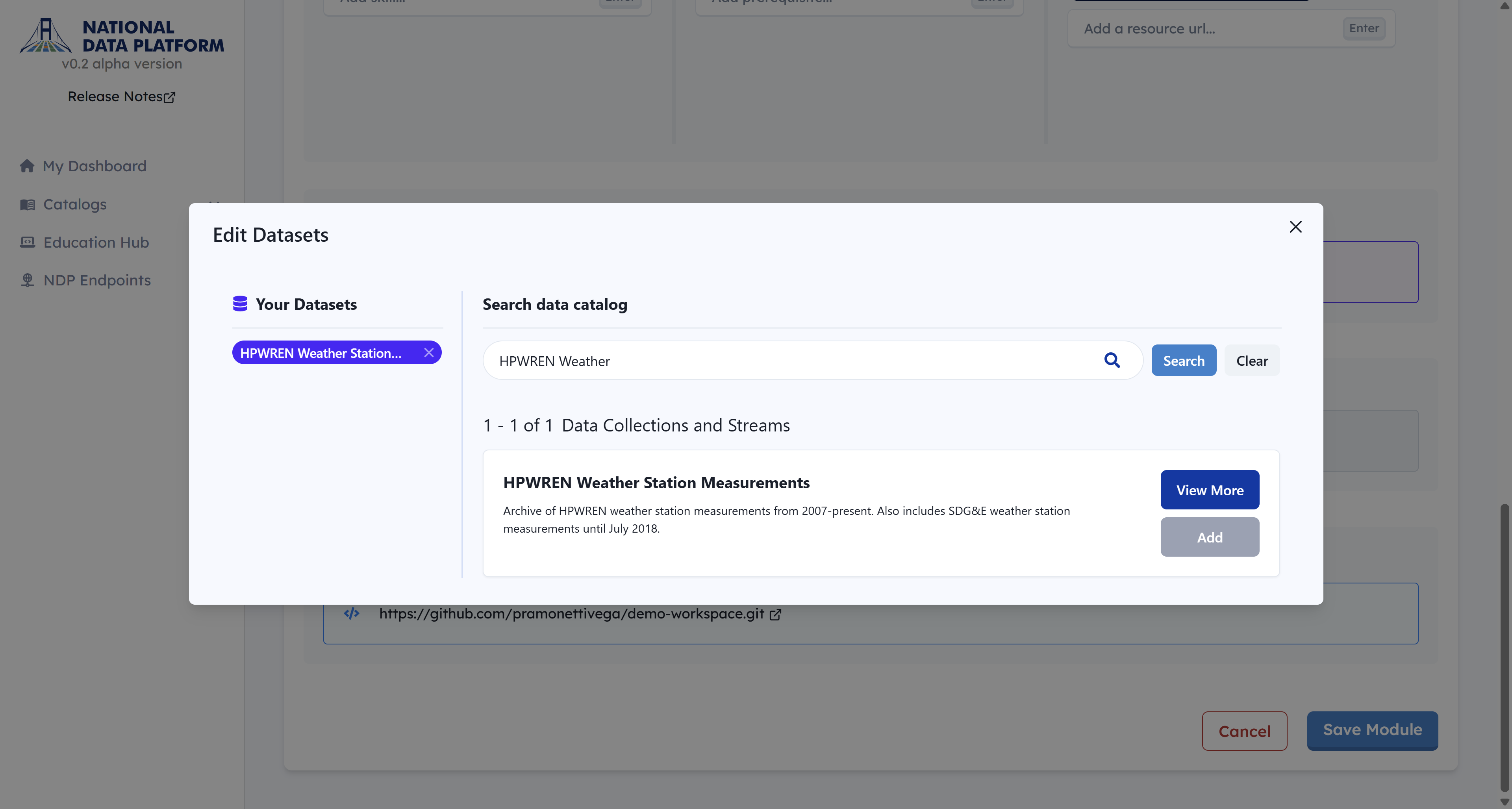1512x809 pixels.
Task: Click the Add dataset button
Action: pos(1209,537)
